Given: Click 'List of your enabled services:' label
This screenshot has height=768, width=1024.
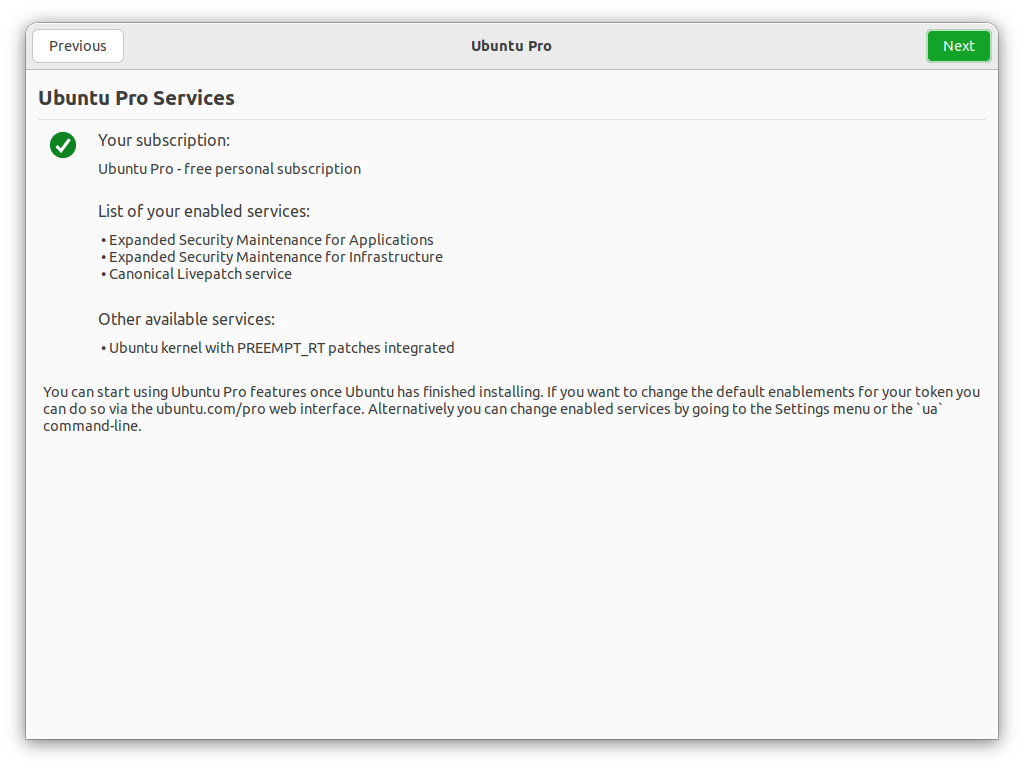Looking at the screenshot, I should [x=204, y=212].
